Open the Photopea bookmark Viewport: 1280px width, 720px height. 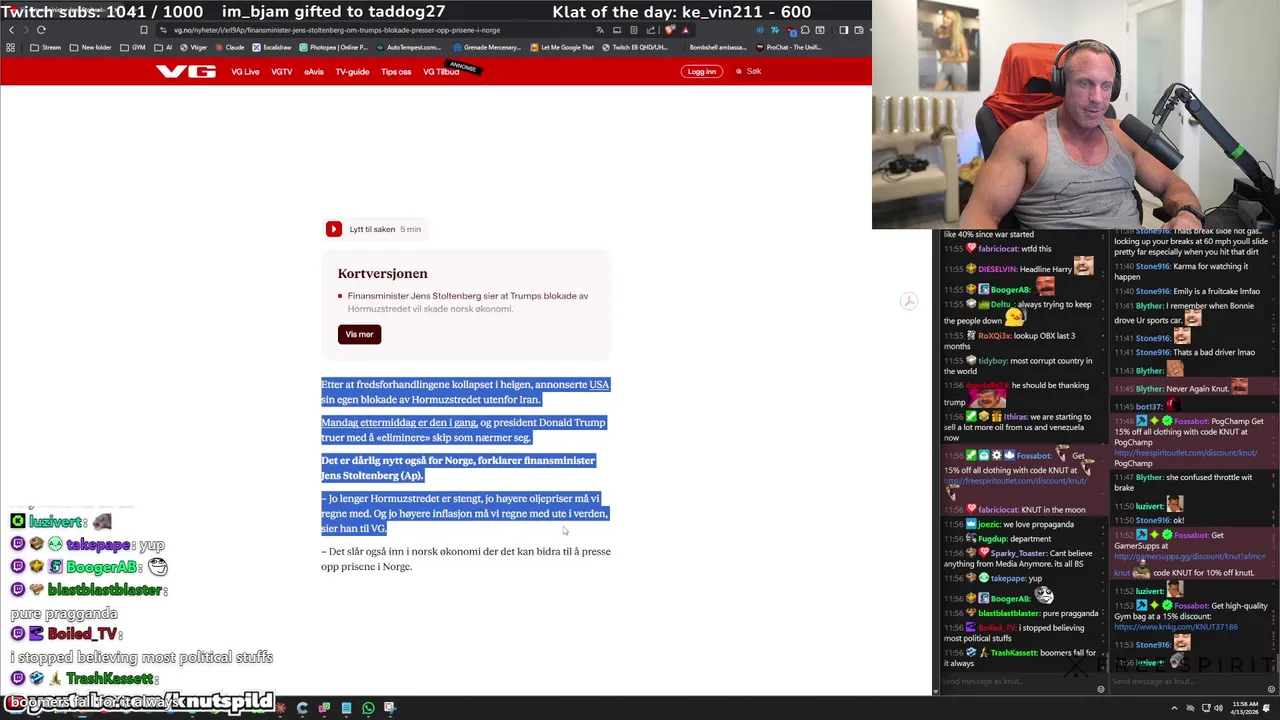334,47
